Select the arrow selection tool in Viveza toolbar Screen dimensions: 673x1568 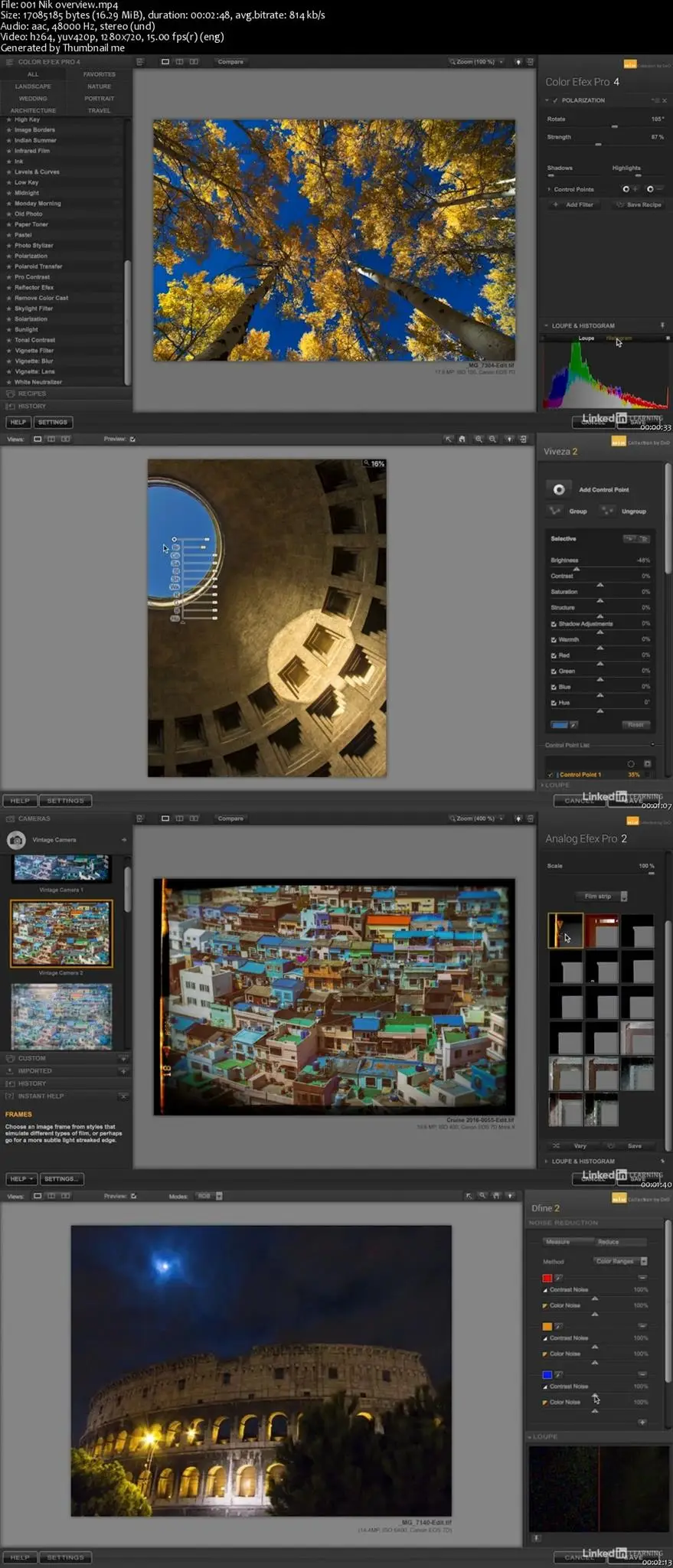tap(449, 439)
